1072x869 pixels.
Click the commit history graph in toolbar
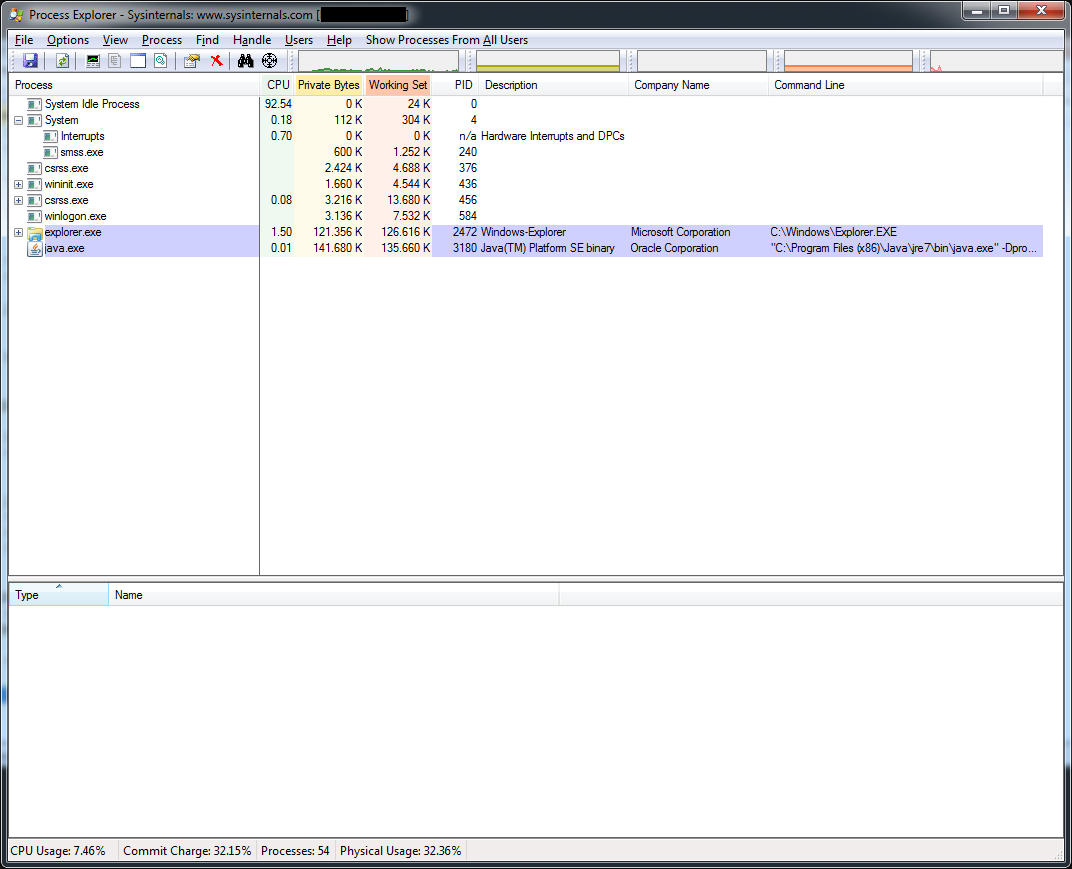click(x=548, y=61)
